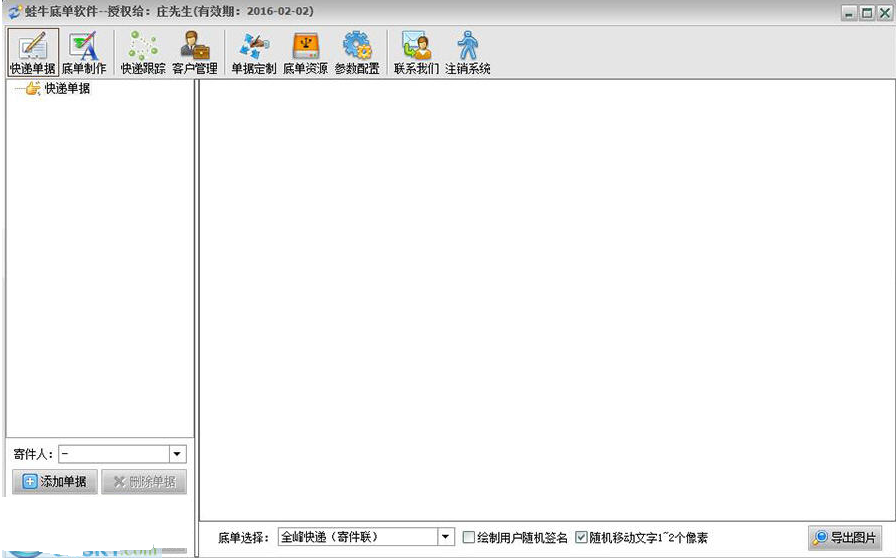Enable 绘制用户随机签名 checkbox
The image size is (896, 558).
tap(469, 538)
